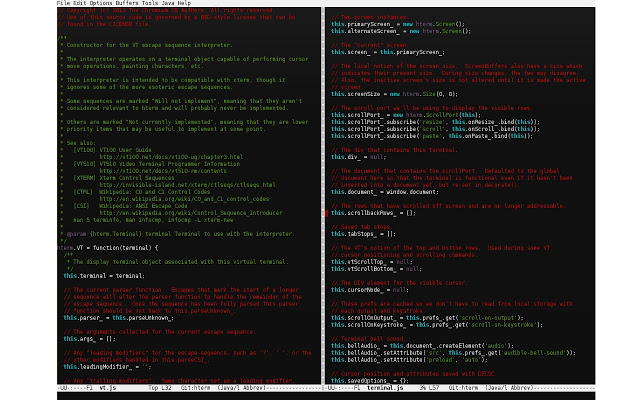
Task: Click the invisible-island ctlseqs.html URL
Action: (x=187, y=185)
